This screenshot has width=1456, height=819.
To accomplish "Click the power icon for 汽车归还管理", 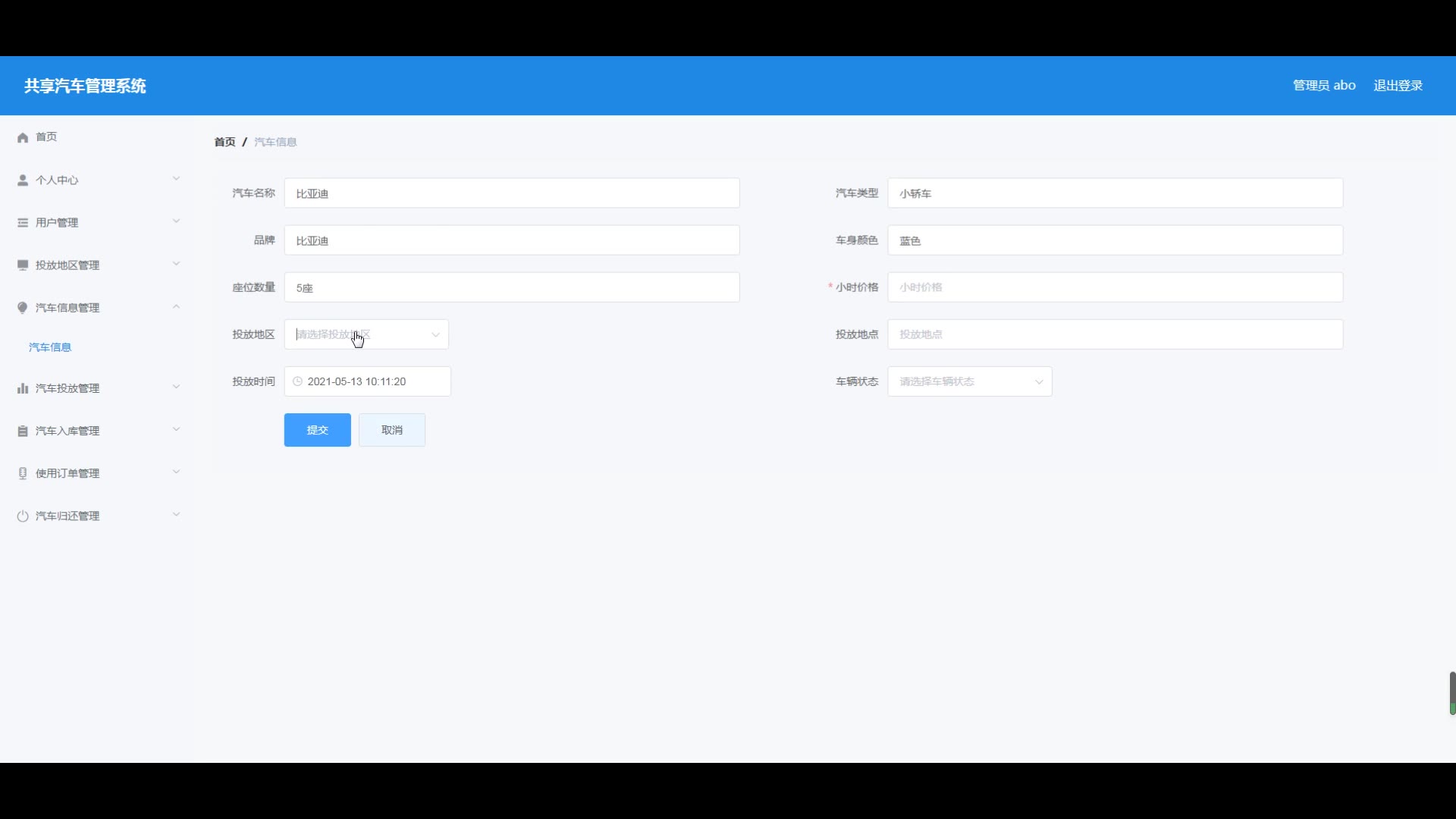I will (23, 516).
